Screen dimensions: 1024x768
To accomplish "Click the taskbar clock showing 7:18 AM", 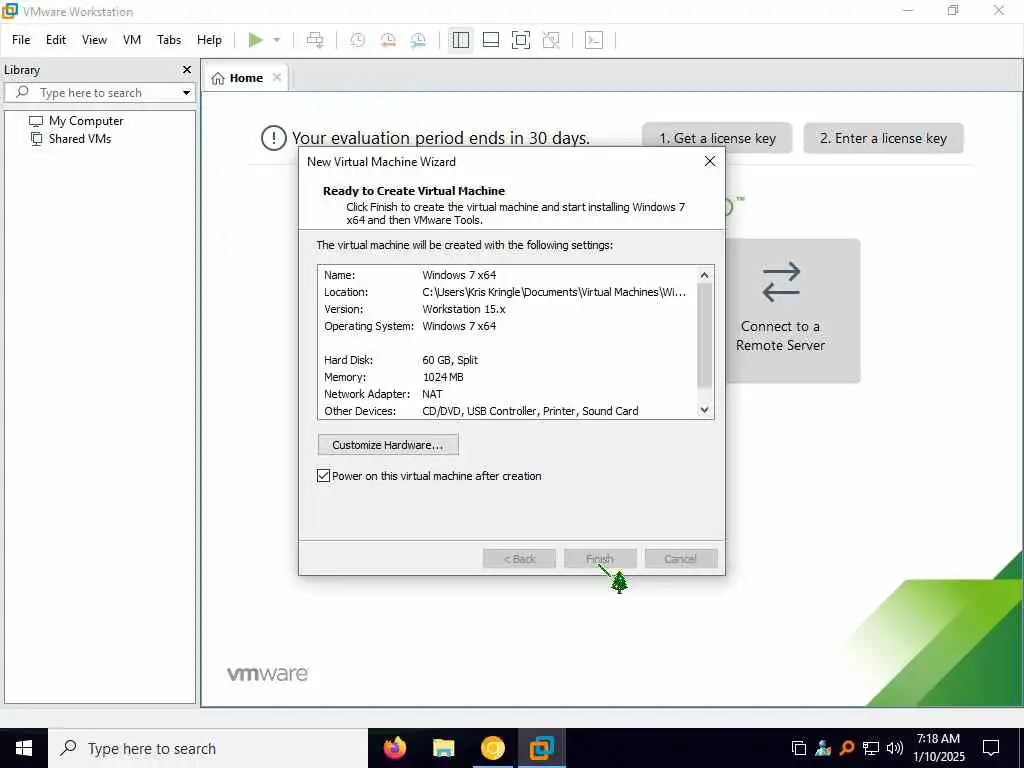I will coord(938,748).
